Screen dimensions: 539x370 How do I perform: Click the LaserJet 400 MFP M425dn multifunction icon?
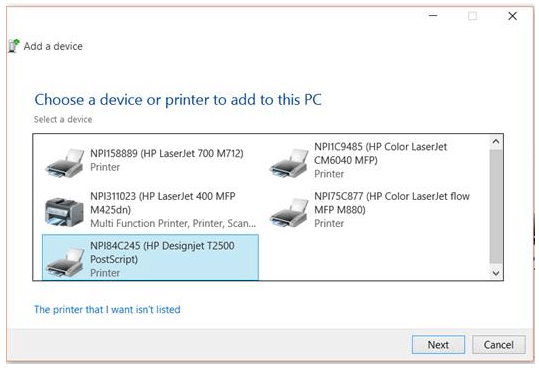[64, 212]
